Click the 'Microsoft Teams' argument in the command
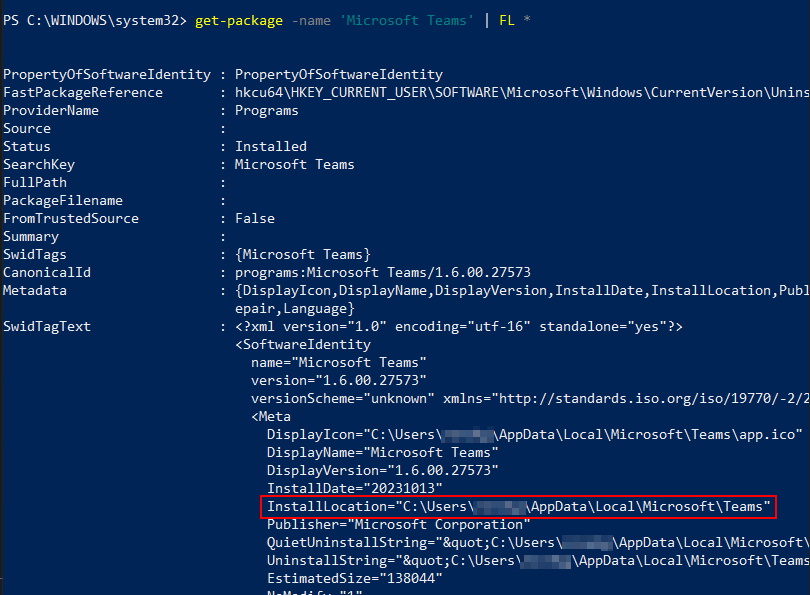This screenshot has width=810, height=595. pyautogui.click(x=407, y=20)
